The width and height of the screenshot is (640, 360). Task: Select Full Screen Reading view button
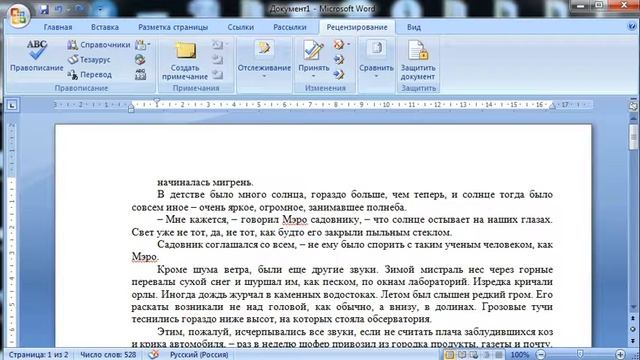[462, 355]
